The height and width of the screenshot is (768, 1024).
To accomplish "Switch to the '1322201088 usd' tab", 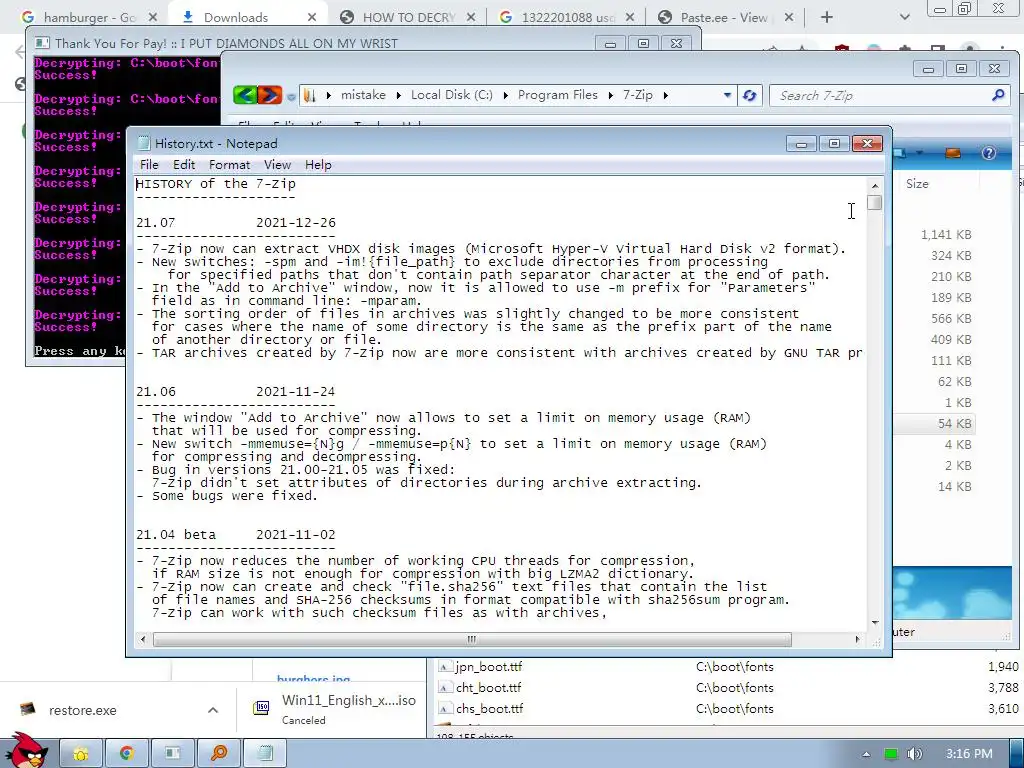I will [567, 18].
